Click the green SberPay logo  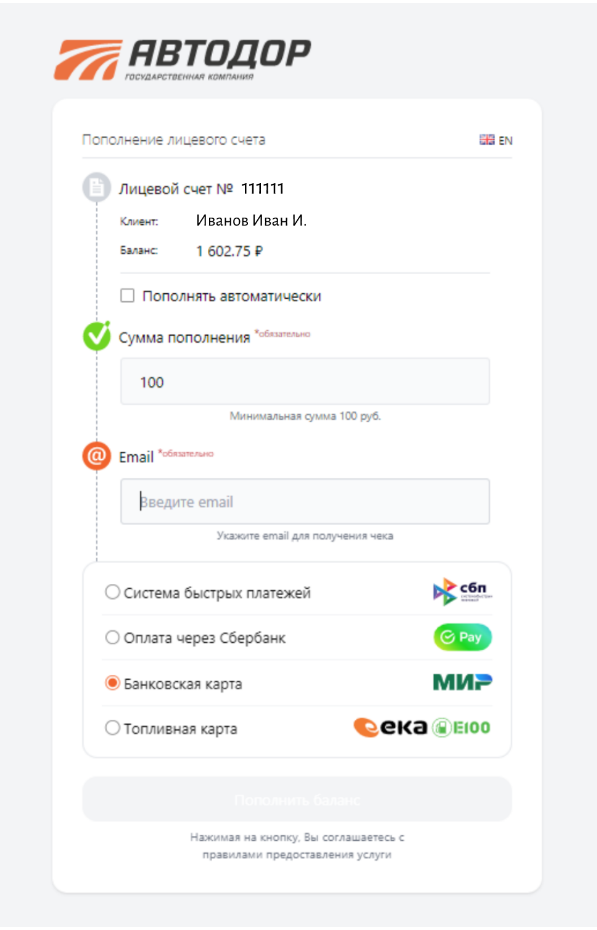tap(462, 637)
